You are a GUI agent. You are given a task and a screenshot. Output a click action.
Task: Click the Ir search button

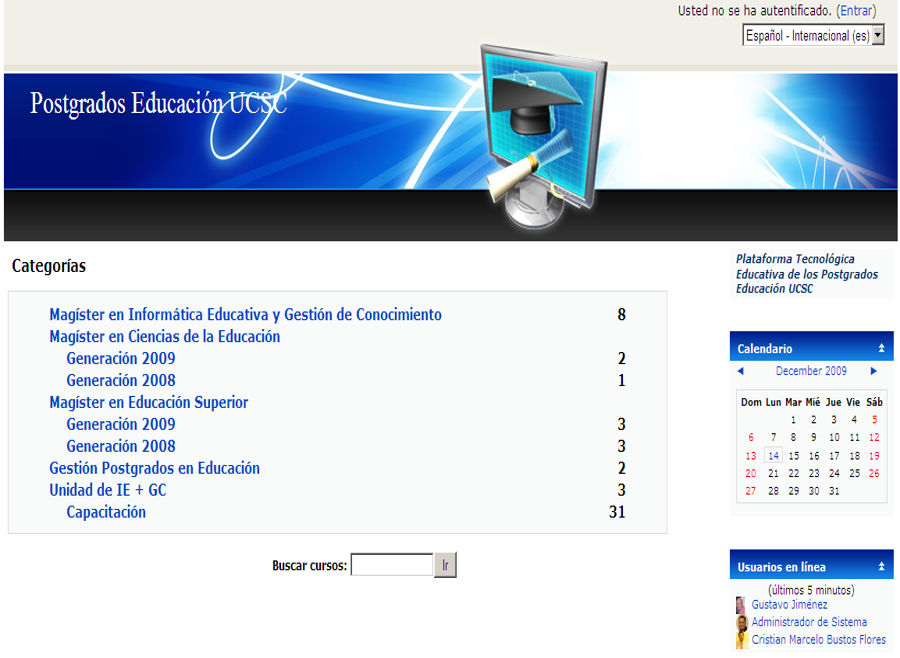point(445,565)
